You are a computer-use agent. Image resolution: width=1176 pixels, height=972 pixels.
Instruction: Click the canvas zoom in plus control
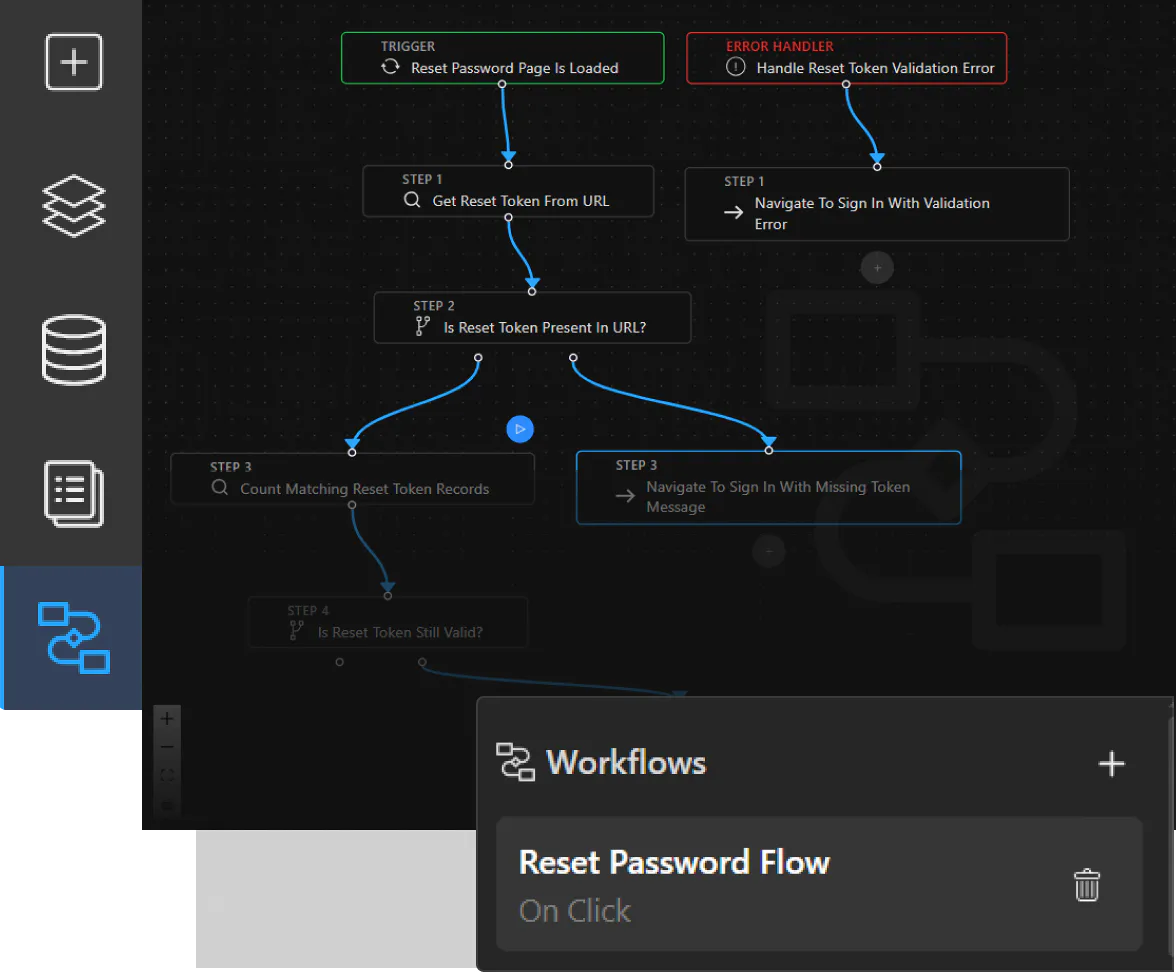167,718
